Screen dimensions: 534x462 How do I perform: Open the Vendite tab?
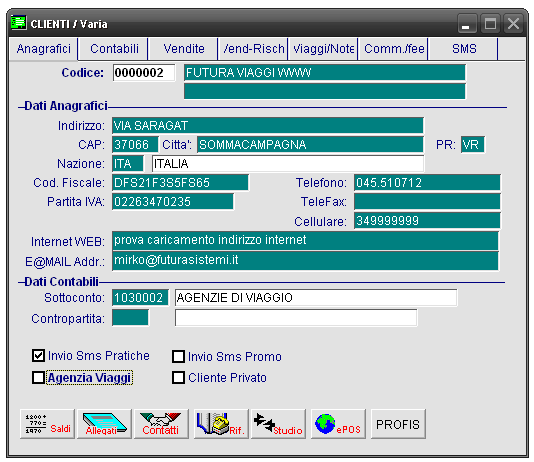click(x=184, y=49)
